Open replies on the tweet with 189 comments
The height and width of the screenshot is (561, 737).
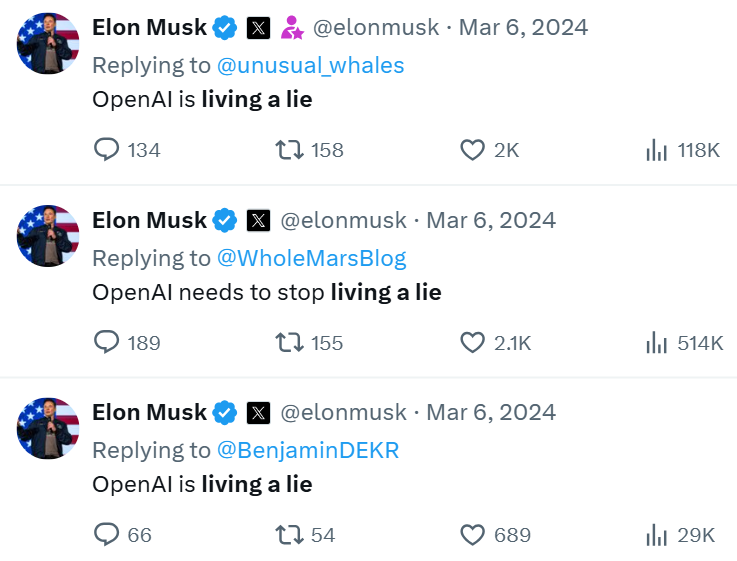[107, 343]
